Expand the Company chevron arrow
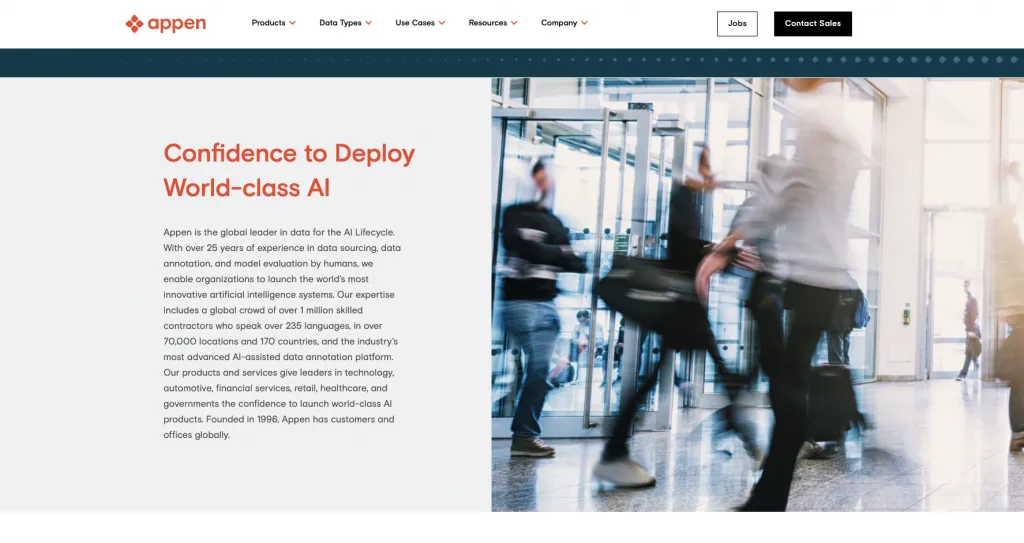Image resolution: width=1024 pixels, height=543 pixels. point(584,23)
